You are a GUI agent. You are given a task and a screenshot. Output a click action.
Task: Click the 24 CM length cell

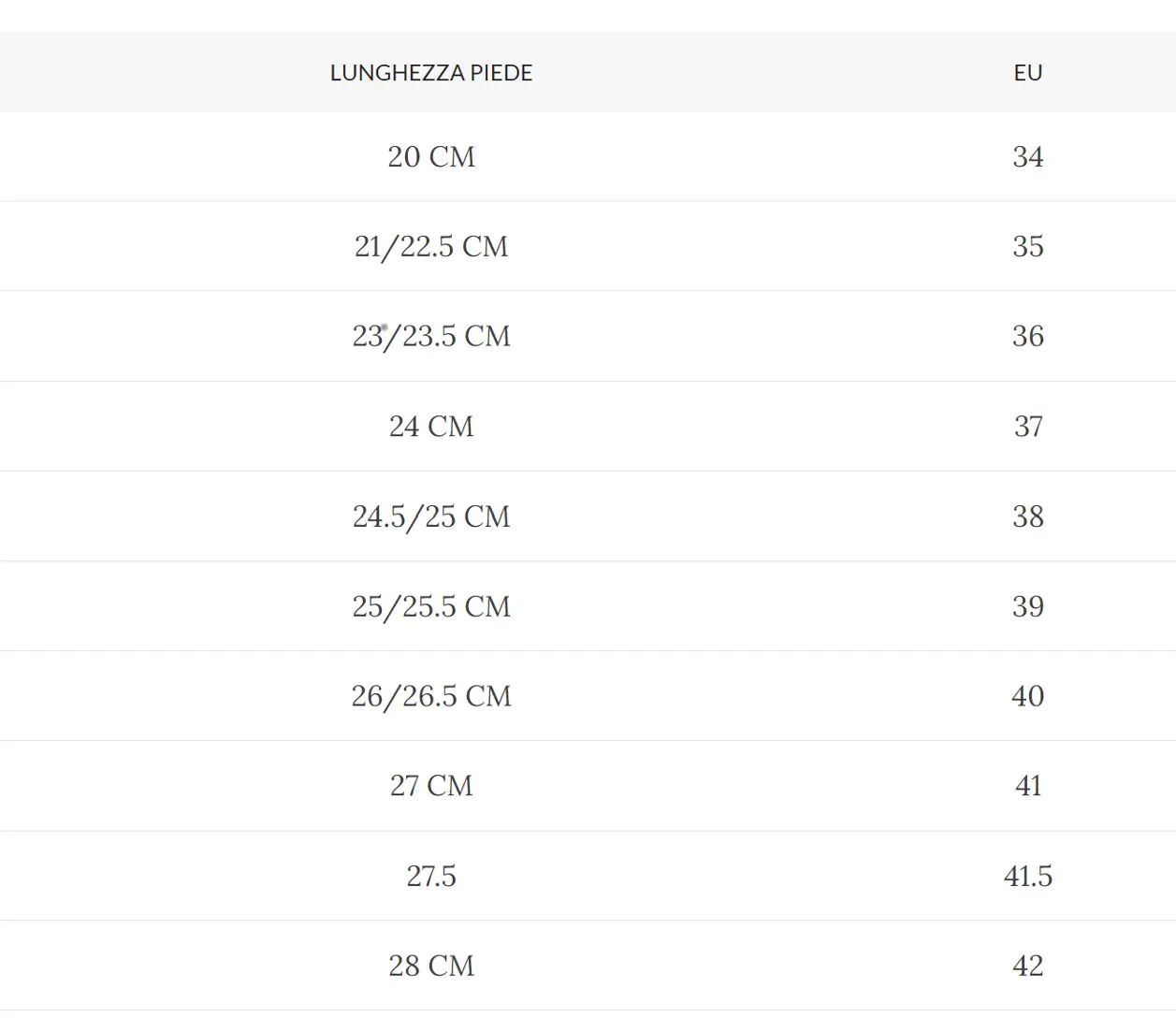click(x=431, y=427)
